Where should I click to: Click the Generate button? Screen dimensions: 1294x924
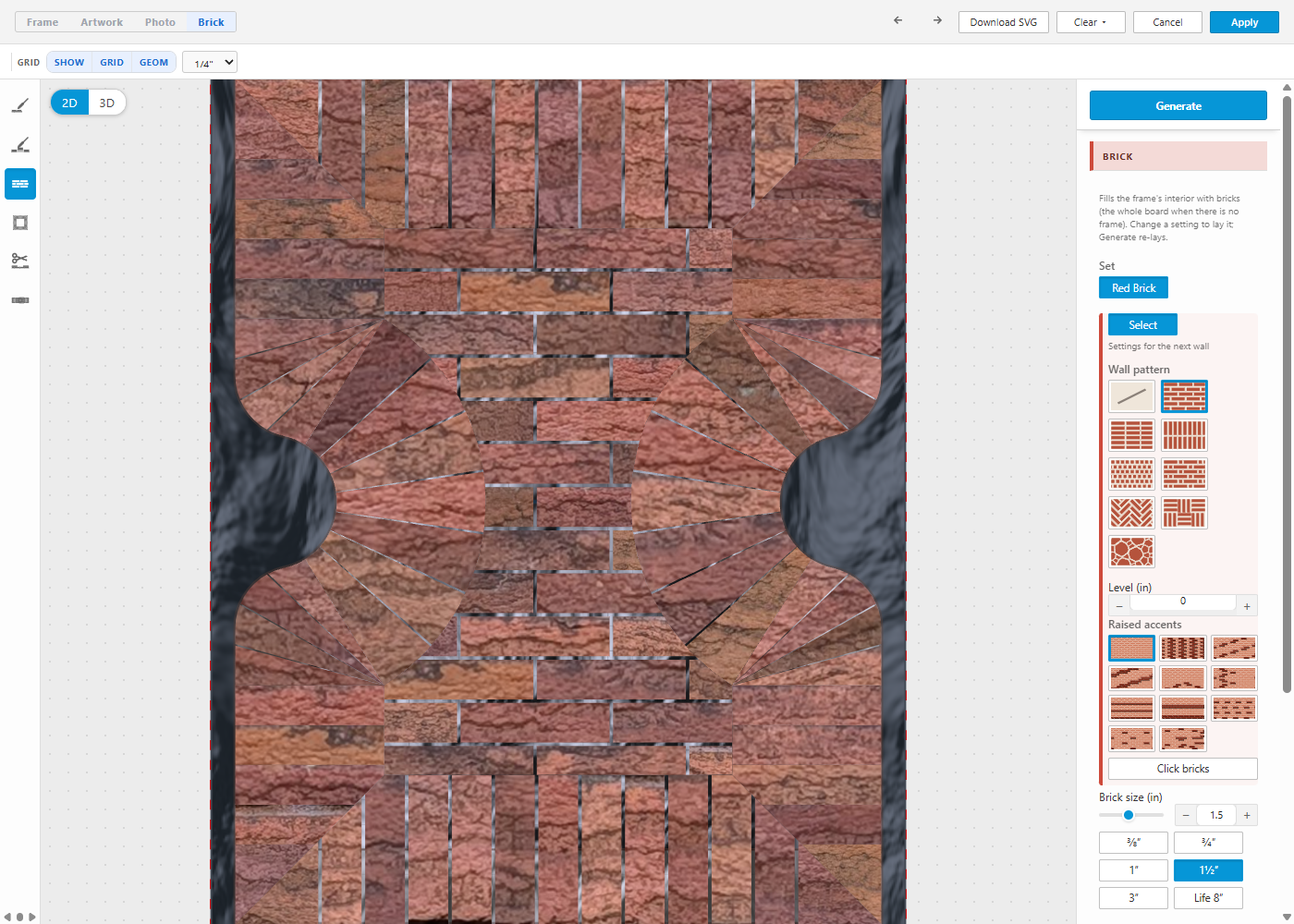coord(1178,105)
